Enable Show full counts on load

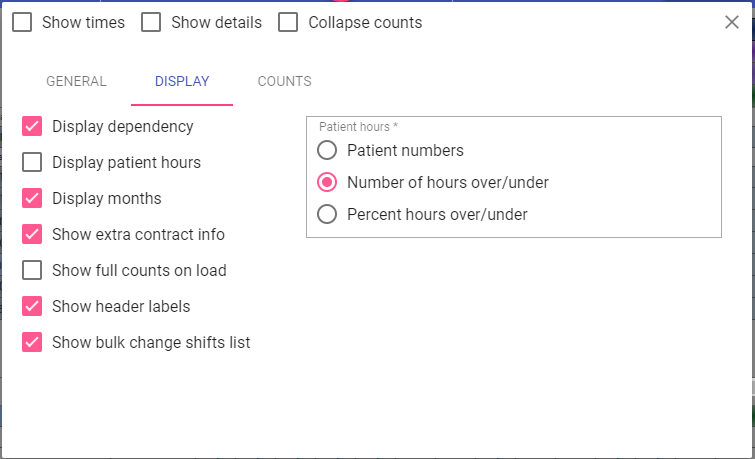(32, 270)
